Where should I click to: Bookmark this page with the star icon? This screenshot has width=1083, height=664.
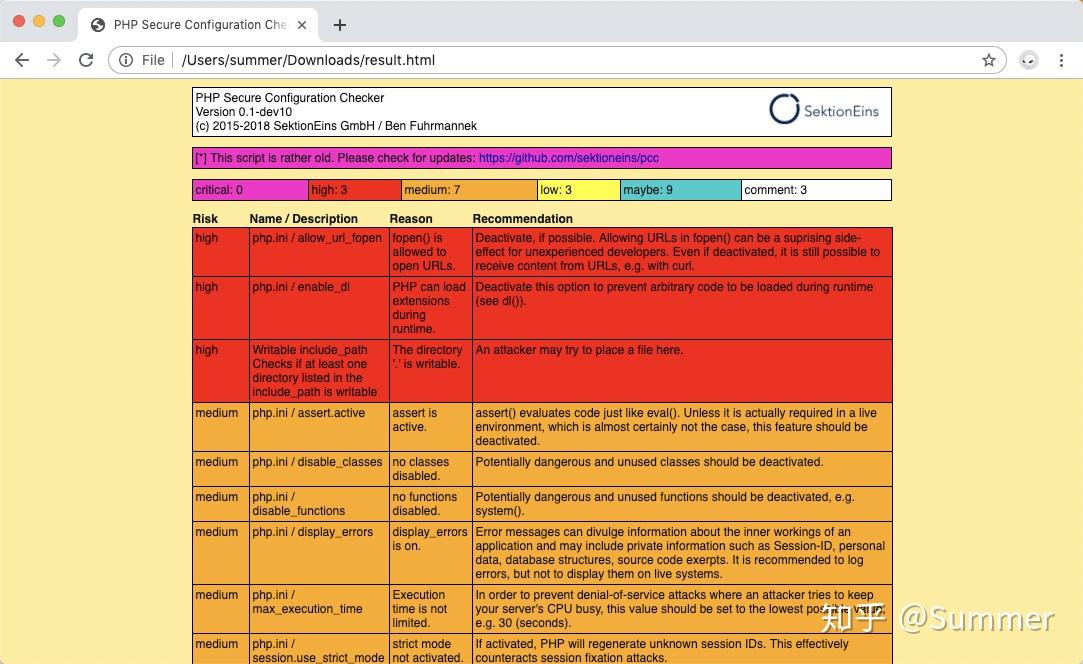coord(988,60)
